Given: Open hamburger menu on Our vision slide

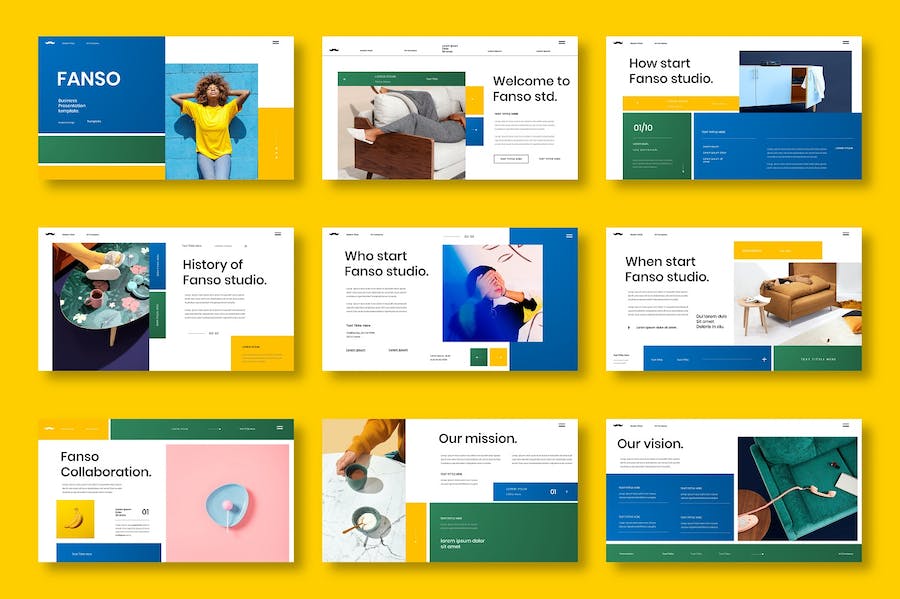Looking at the screenshot, I should (845, 425).
